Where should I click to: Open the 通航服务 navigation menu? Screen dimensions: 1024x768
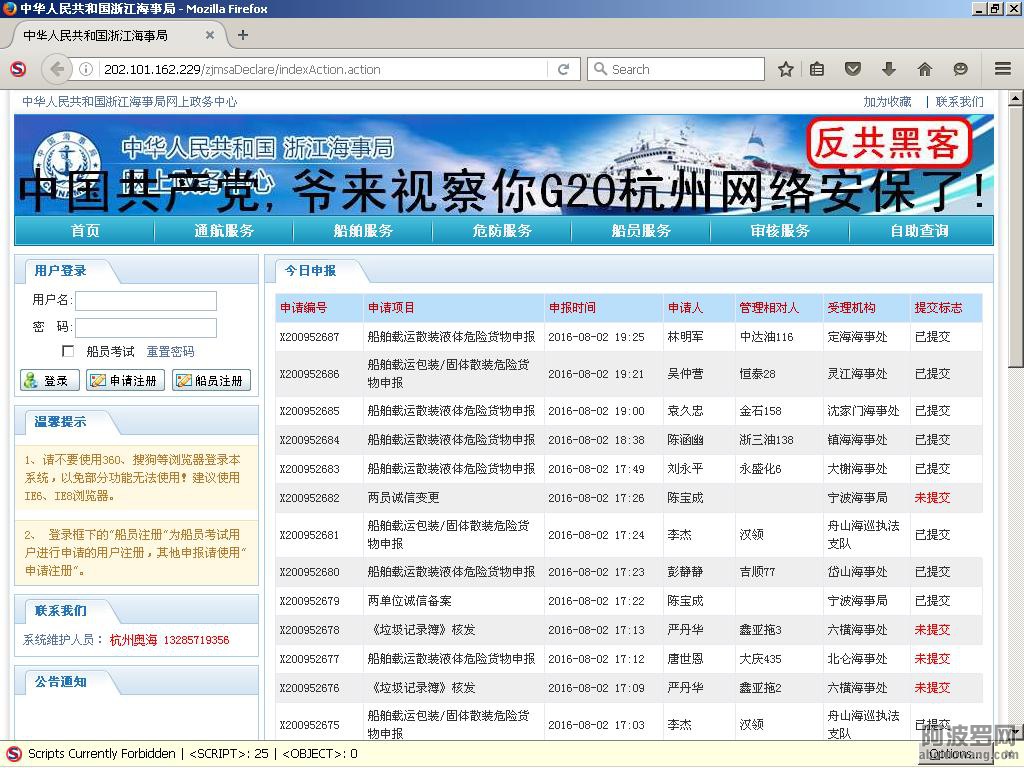[x=224, y=231]
